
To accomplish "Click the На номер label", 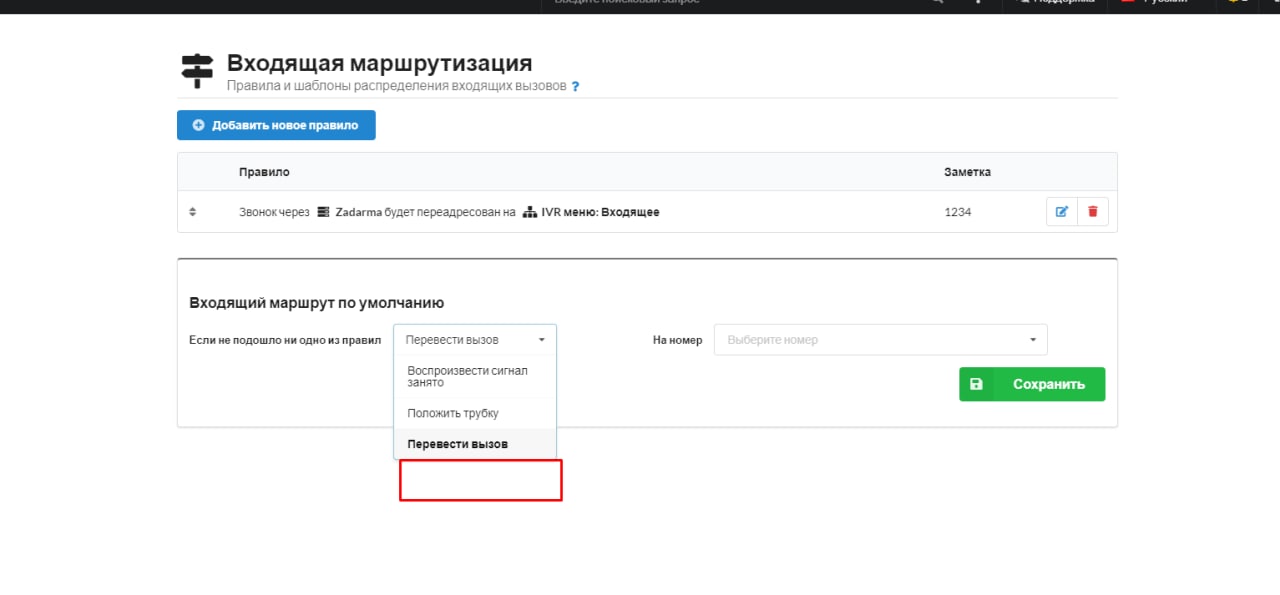I will (677, 340).
